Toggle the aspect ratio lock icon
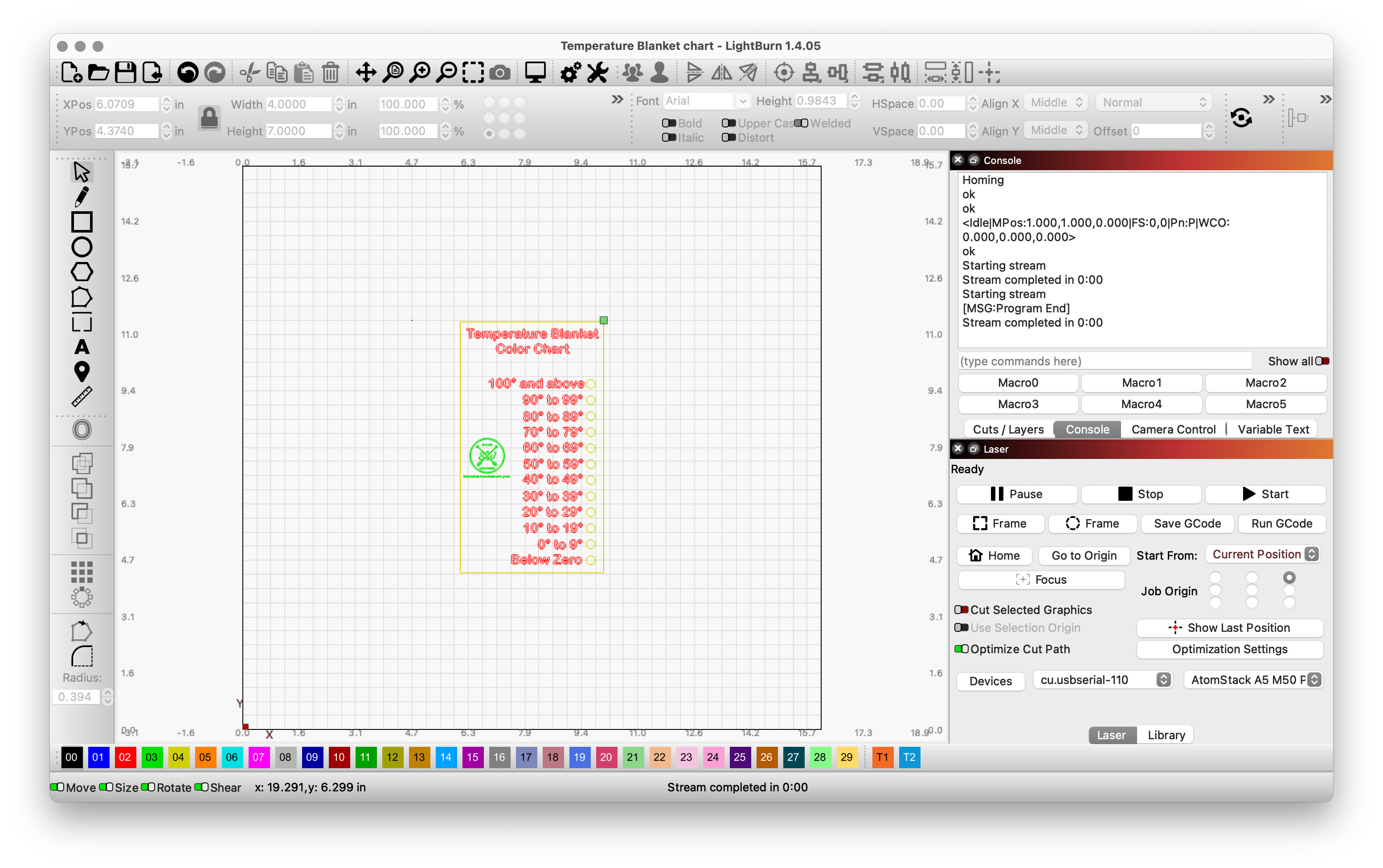This screenshot has width=1383, height=868. coord(209,118)
